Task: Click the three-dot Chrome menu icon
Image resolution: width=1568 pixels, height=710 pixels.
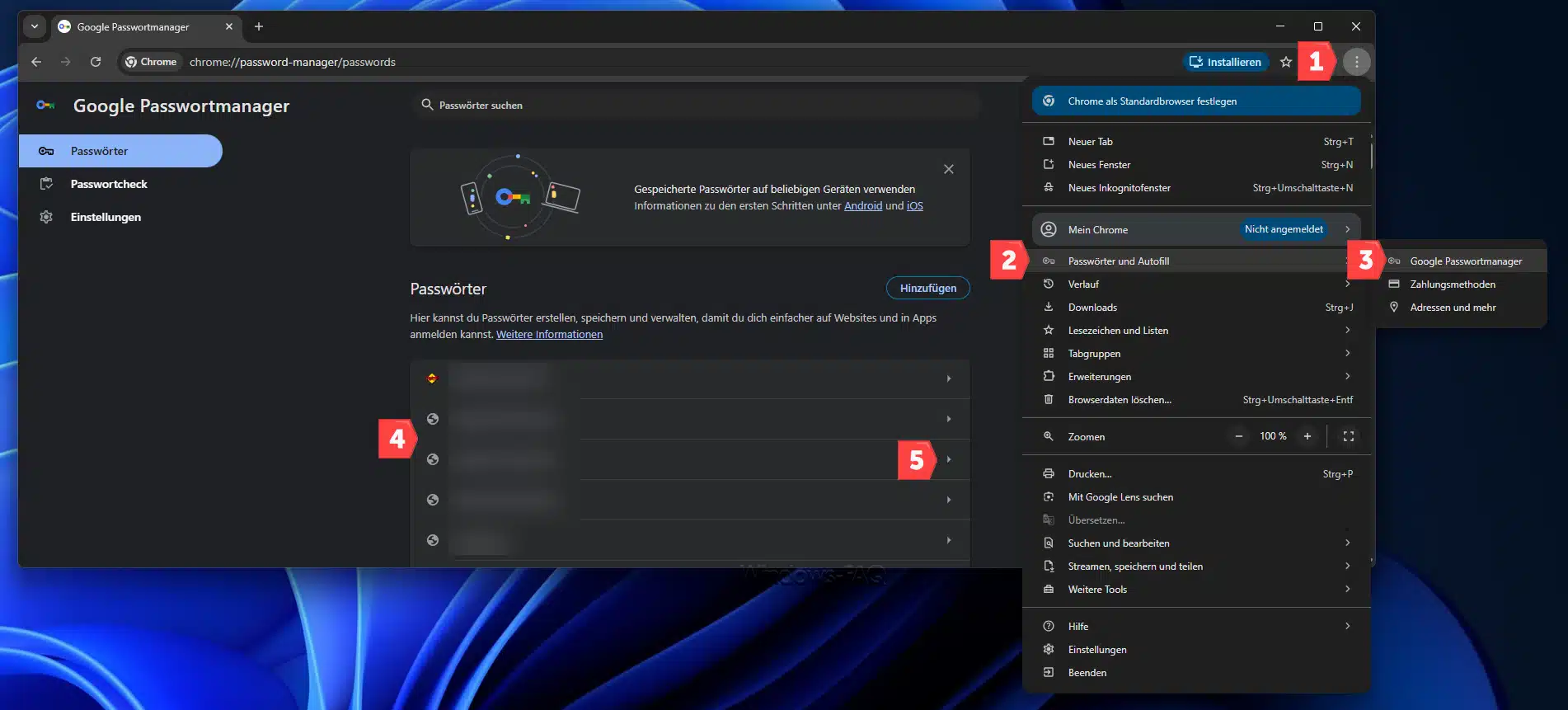Action: click(1356, 62)
